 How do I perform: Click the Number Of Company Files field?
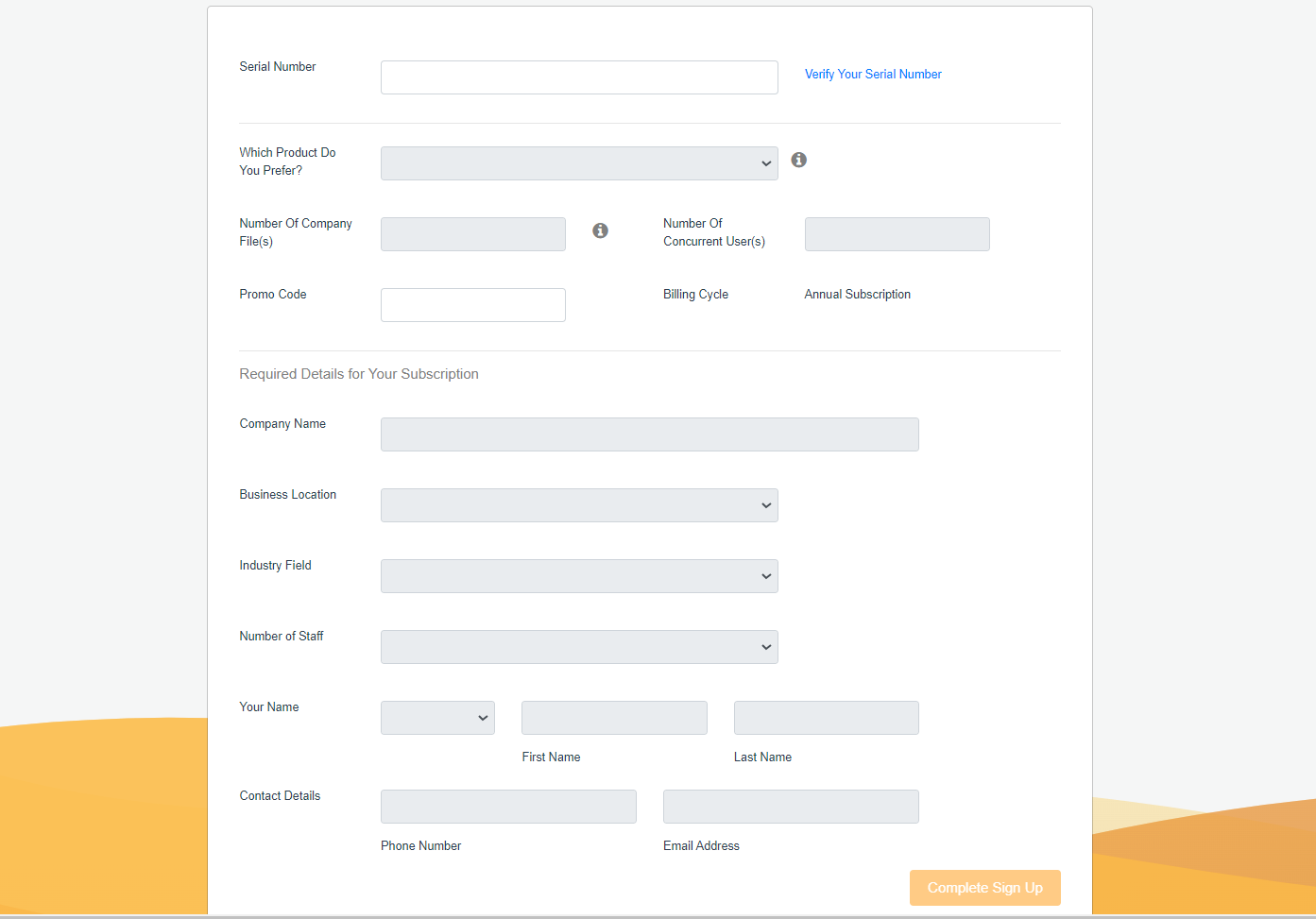(472, 234)
